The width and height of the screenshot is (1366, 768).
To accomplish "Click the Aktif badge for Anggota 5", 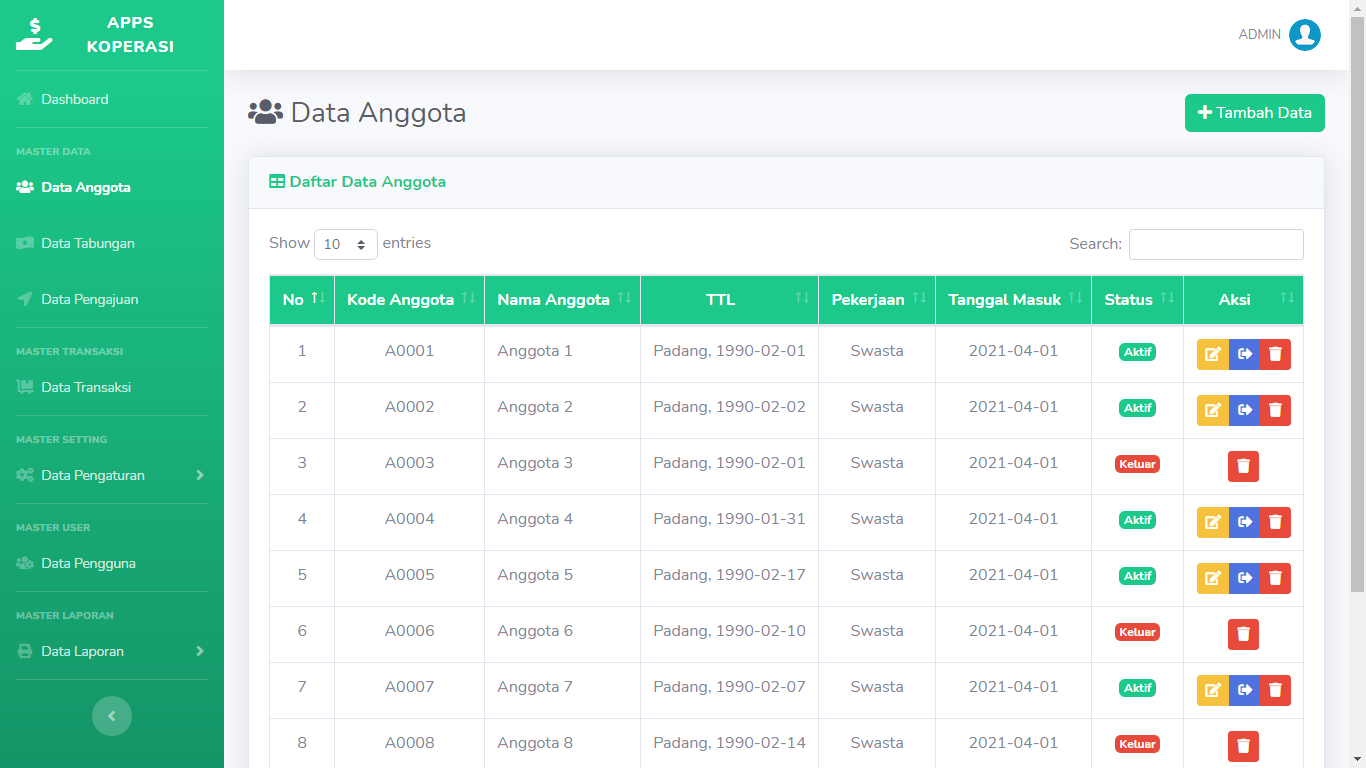I will click(x=1137, y=576).
